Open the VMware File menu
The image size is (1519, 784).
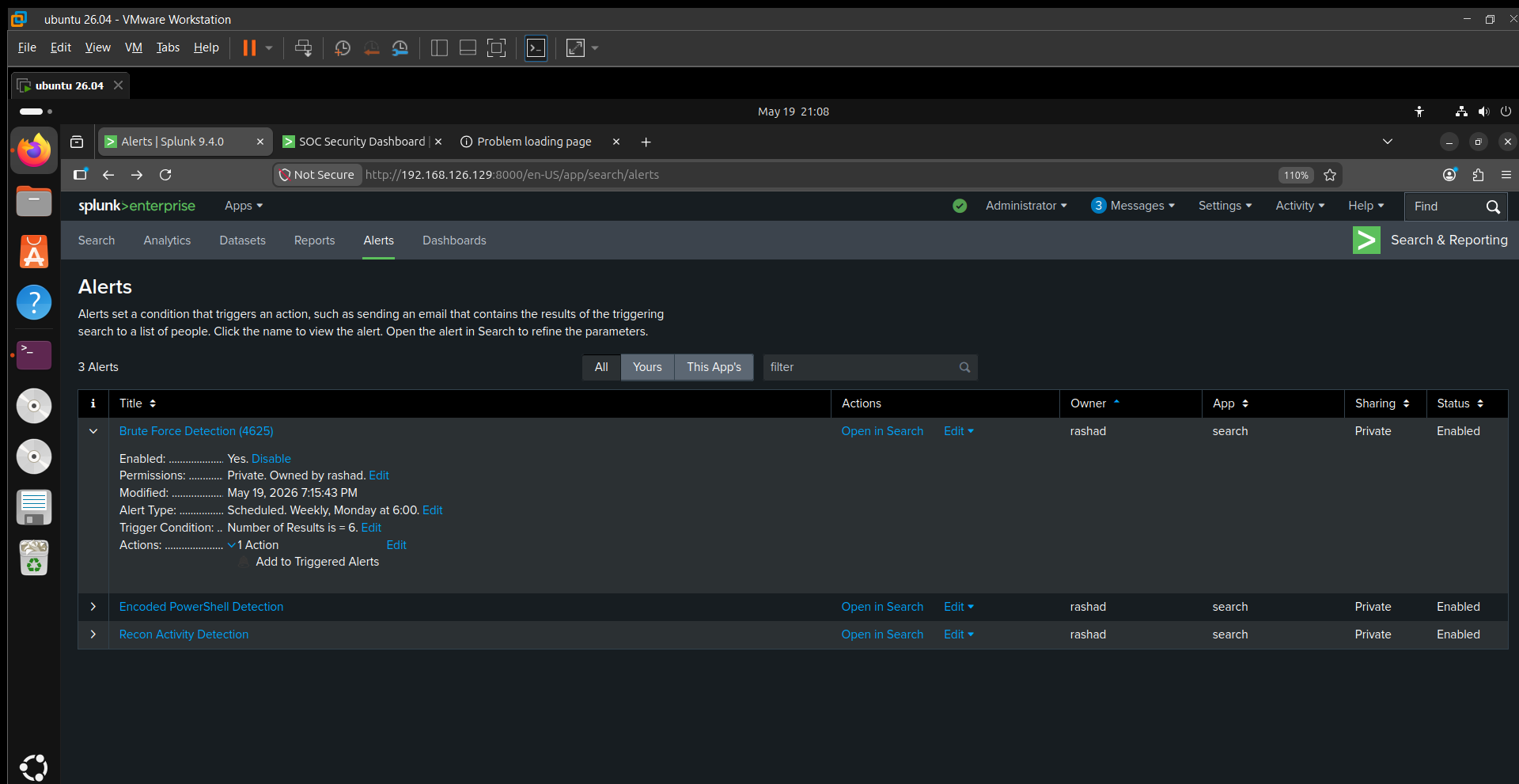click(27, 47)
